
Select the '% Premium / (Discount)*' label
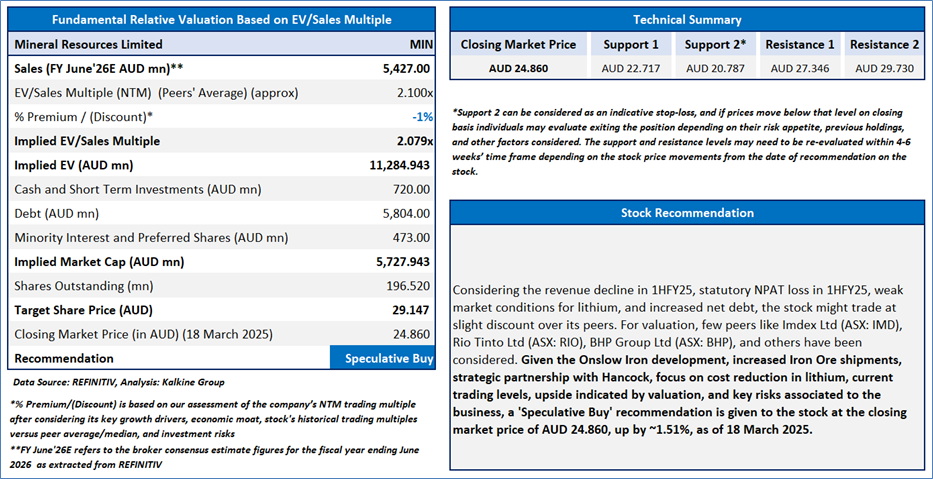83,117
